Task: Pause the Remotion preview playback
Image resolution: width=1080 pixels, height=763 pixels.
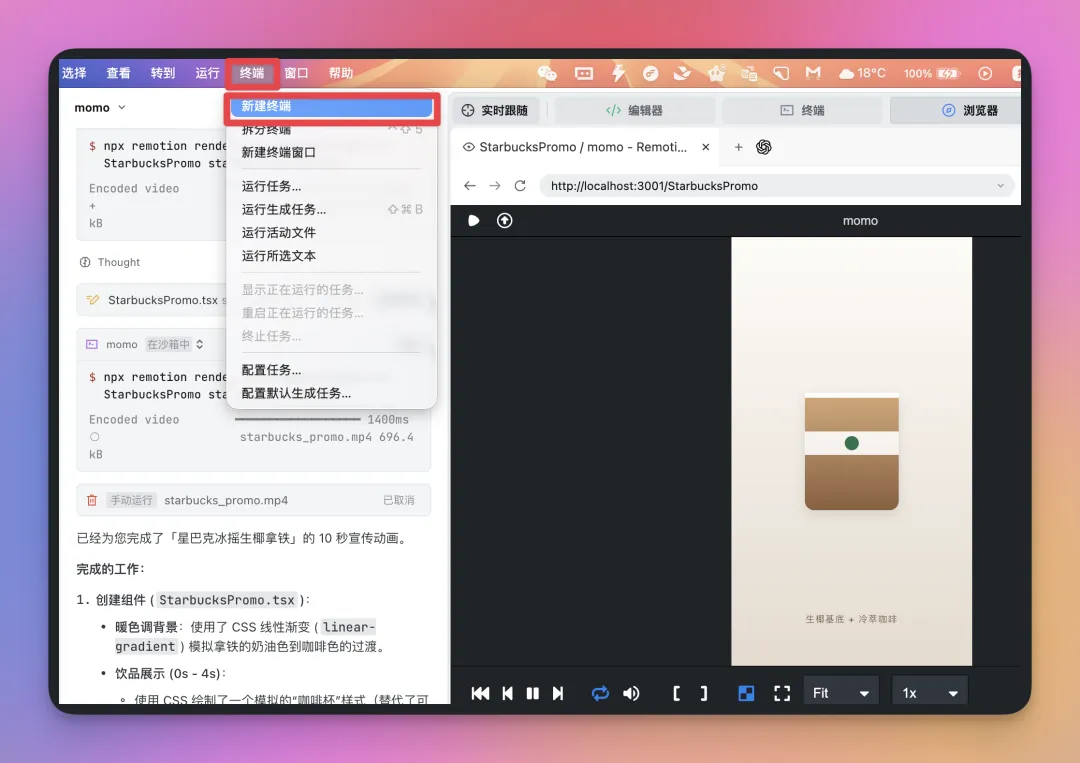Action: 532,693
